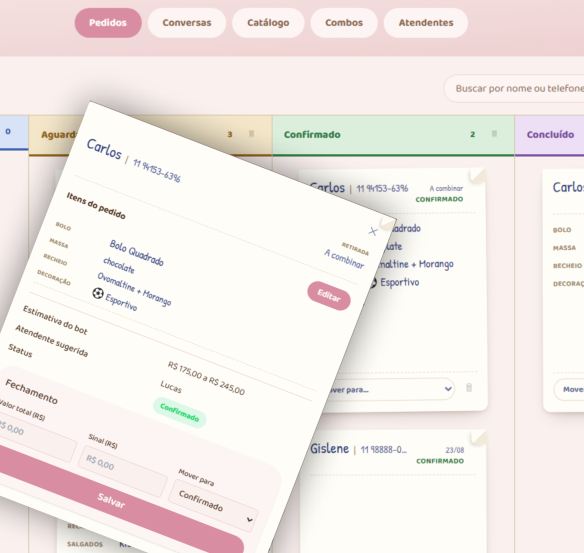Click the pause icon in Aguardando column header
The height and width of the screenshot is (553, 584).
coord(251,134)
